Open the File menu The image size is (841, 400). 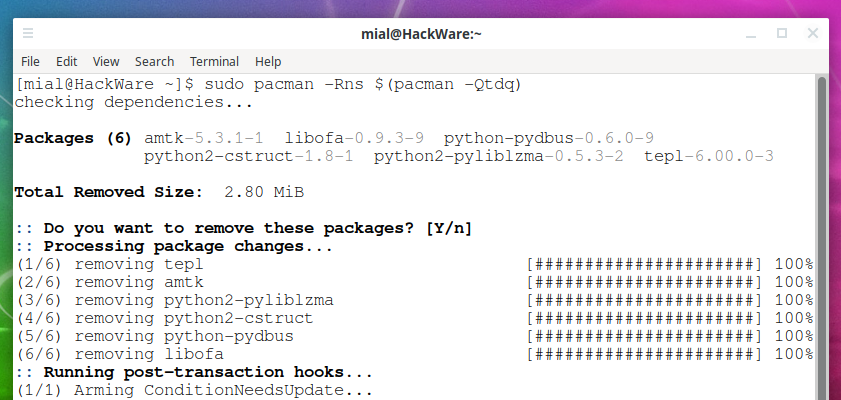(30, 62)
